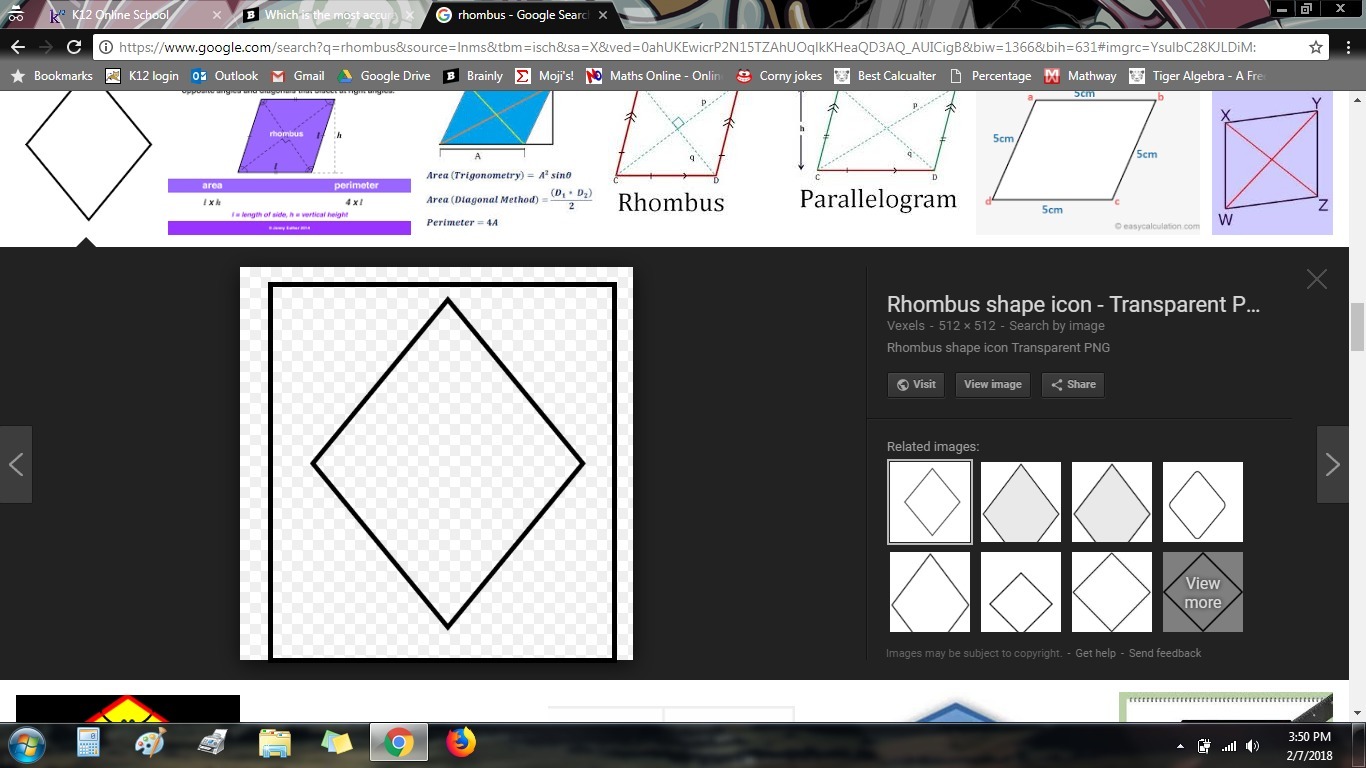Open the Tiger Algebra bookmark
The image size is (1366, 768).
[1197, 76]
